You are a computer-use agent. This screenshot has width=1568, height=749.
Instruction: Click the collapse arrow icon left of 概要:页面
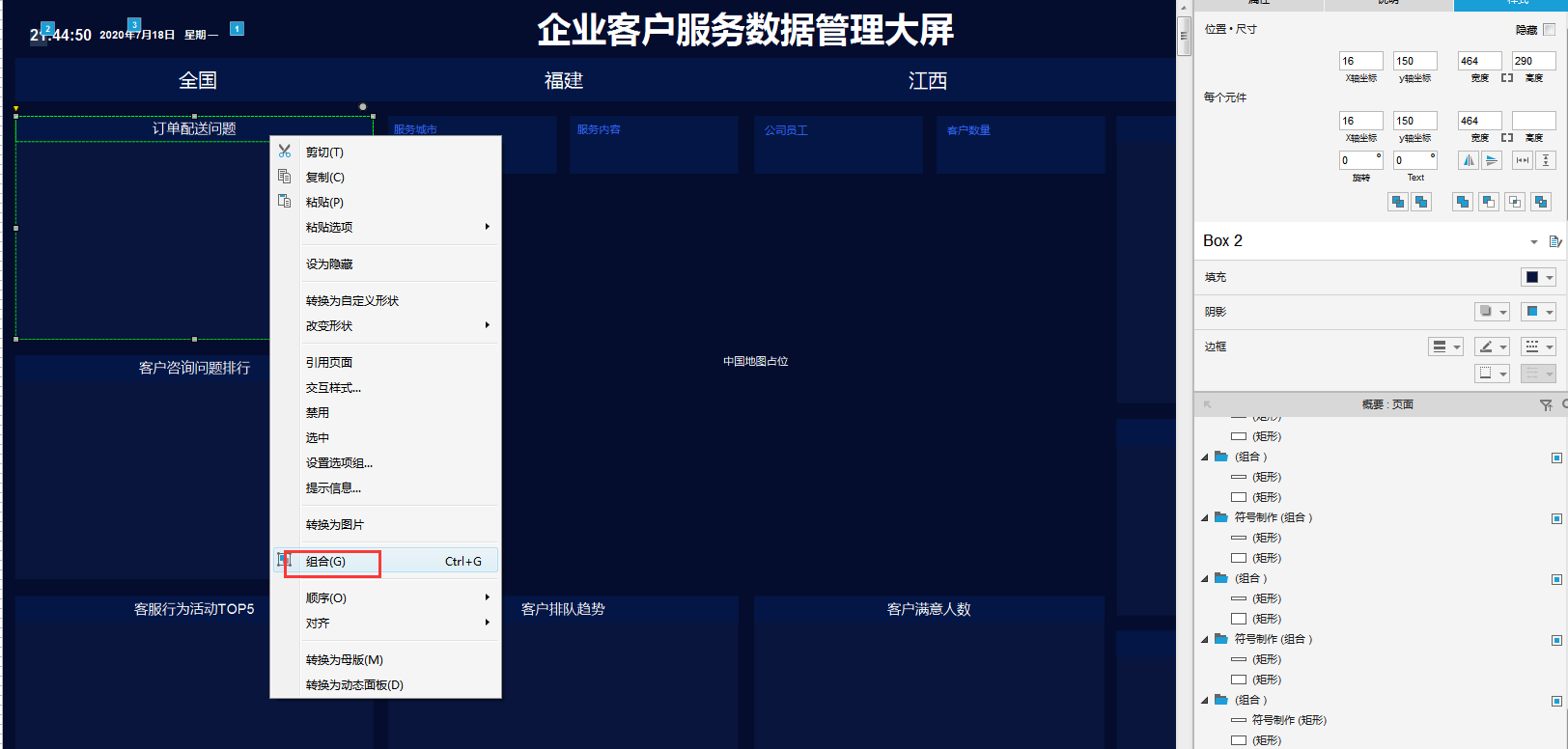tap(1208, 404)
